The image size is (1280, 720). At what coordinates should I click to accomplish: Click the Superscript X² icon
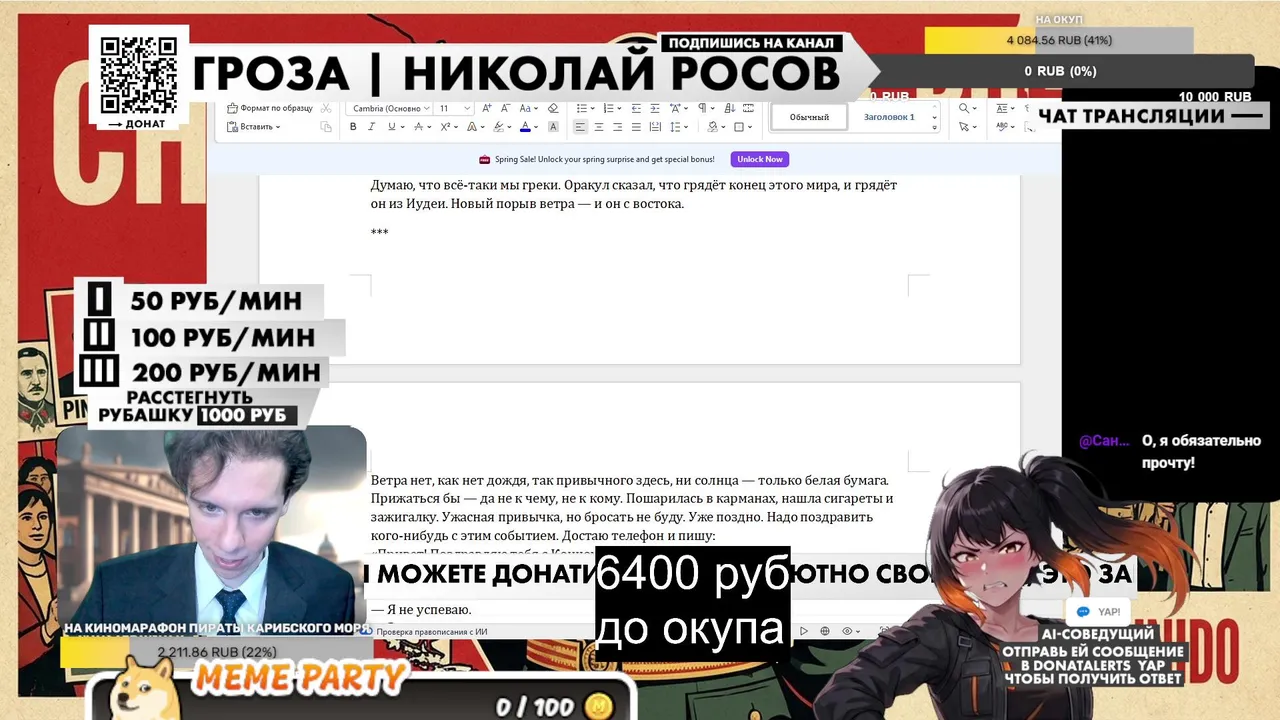(445, 127)
